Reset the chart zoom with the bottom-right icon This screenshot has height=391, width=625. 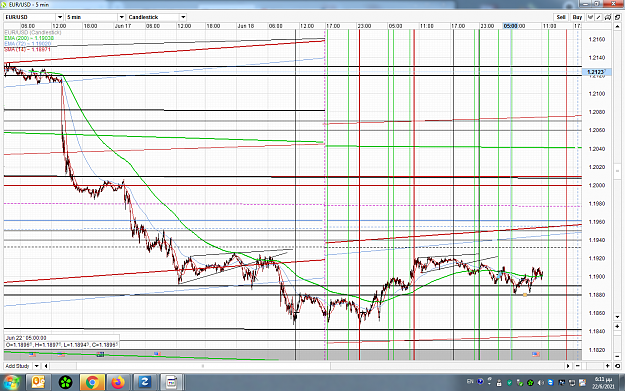(617, 366)
